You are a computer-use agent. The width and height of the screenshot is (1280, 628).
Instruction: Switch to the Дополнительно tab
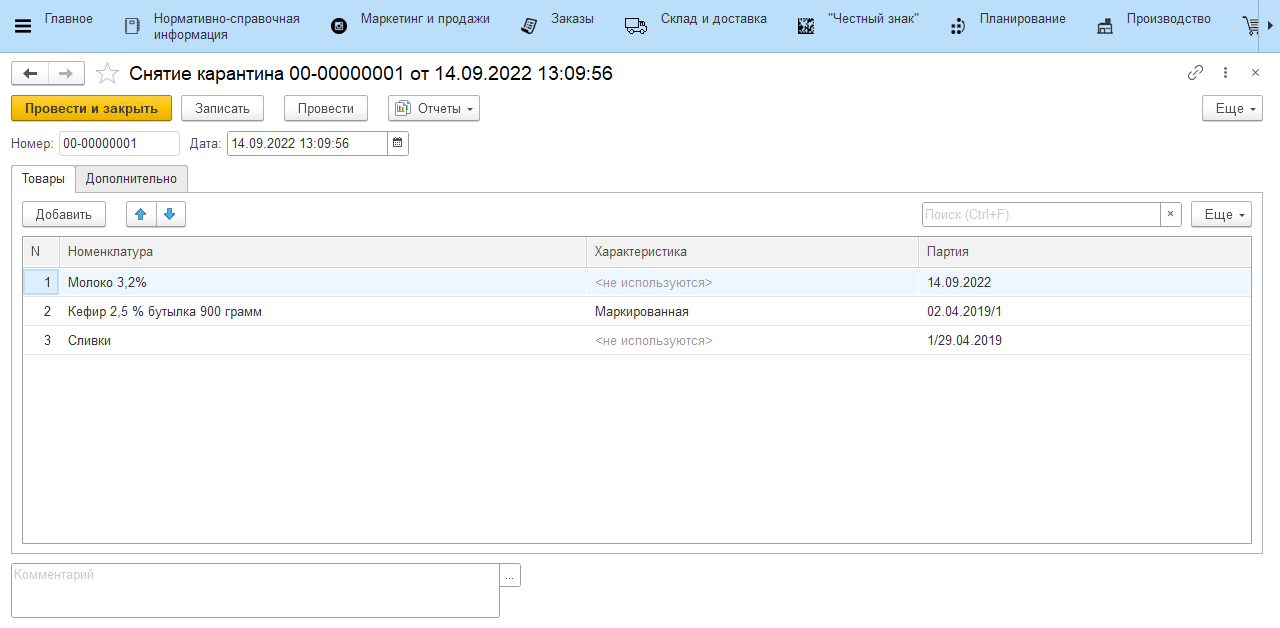tap(131, 179)
